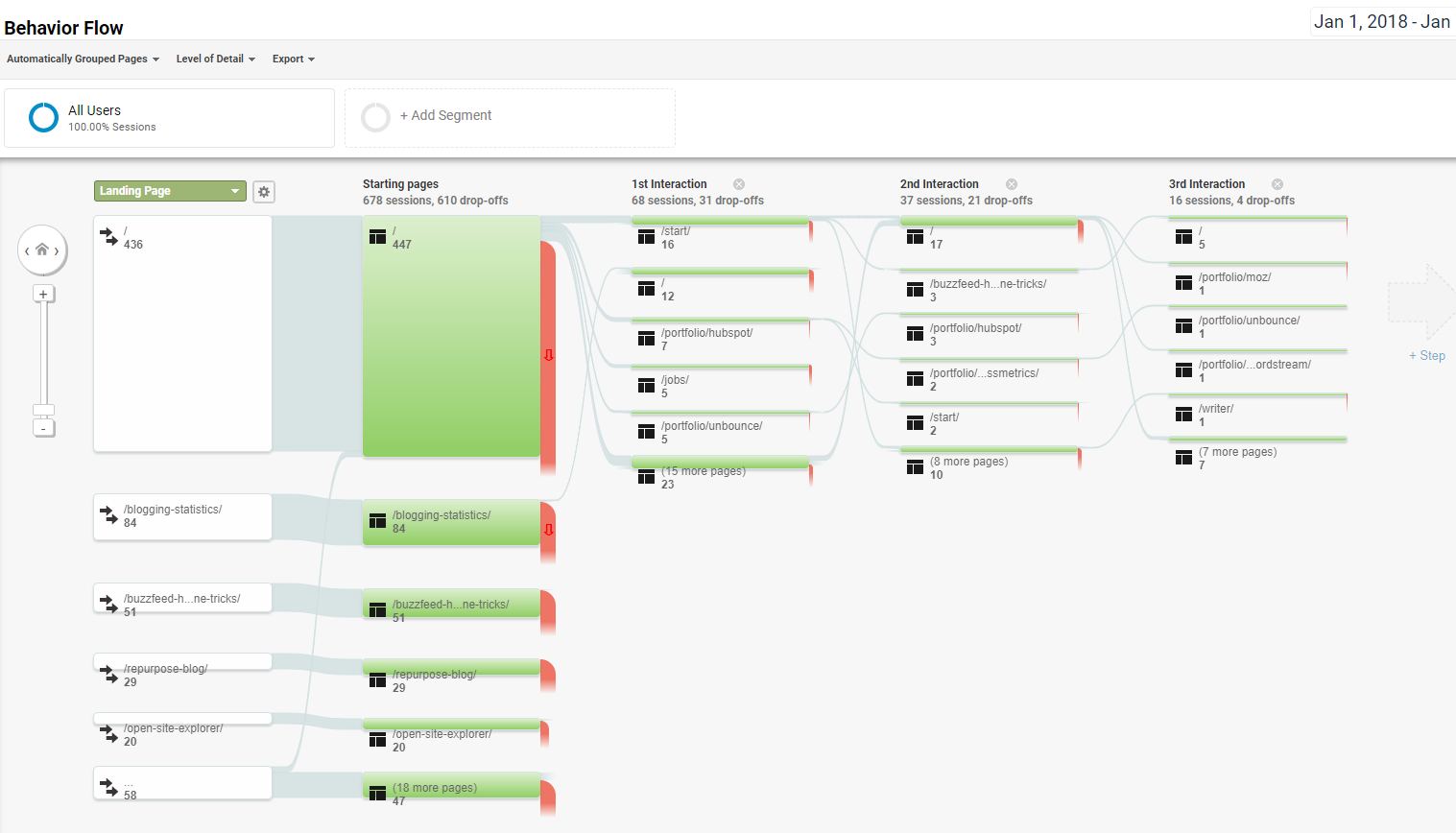Open the Level of Detail menu
The height and width of the screenshot is (833, 1456).
coord(215,59)
